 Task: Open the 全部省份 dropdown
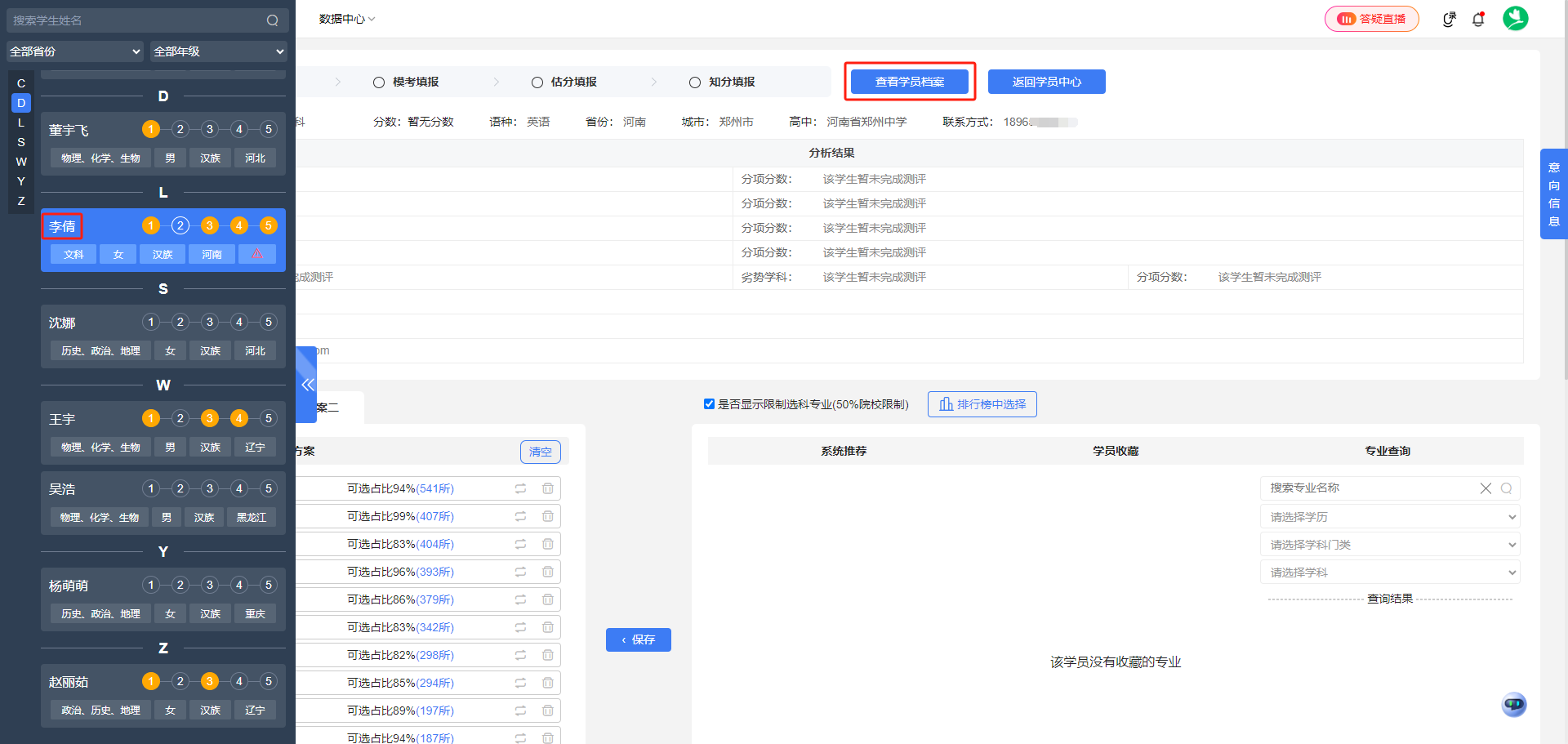point(74,51)
